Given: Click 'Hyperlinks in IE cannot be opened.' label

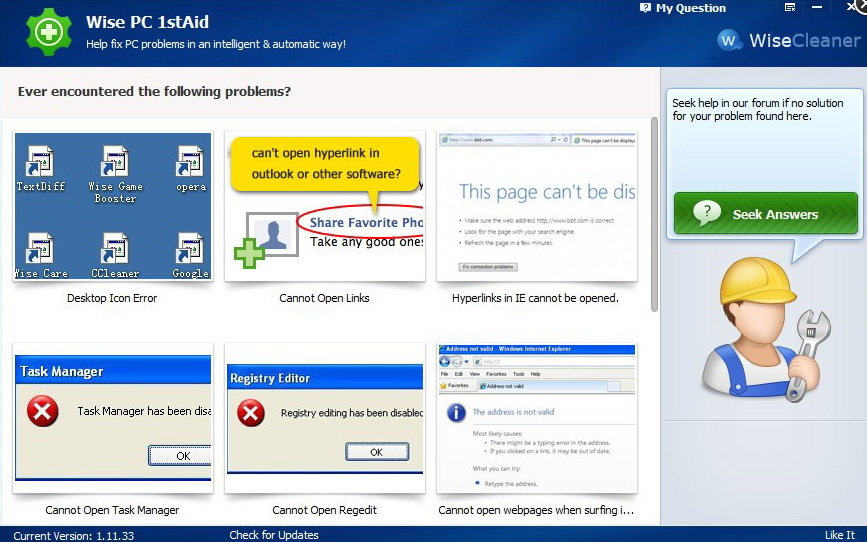Looking at the screenshot, I should (535, 298).
